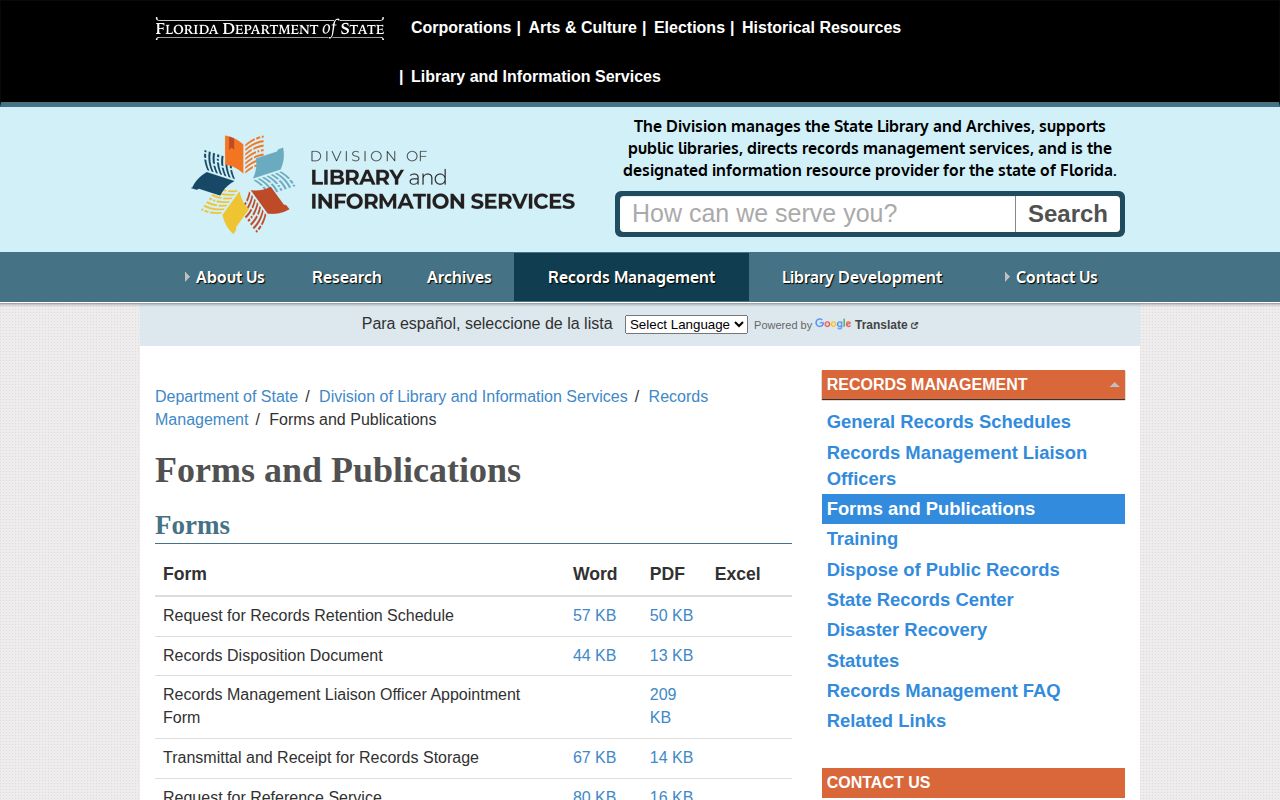Open General Records Schedules sidebar link

coord(948,422)
